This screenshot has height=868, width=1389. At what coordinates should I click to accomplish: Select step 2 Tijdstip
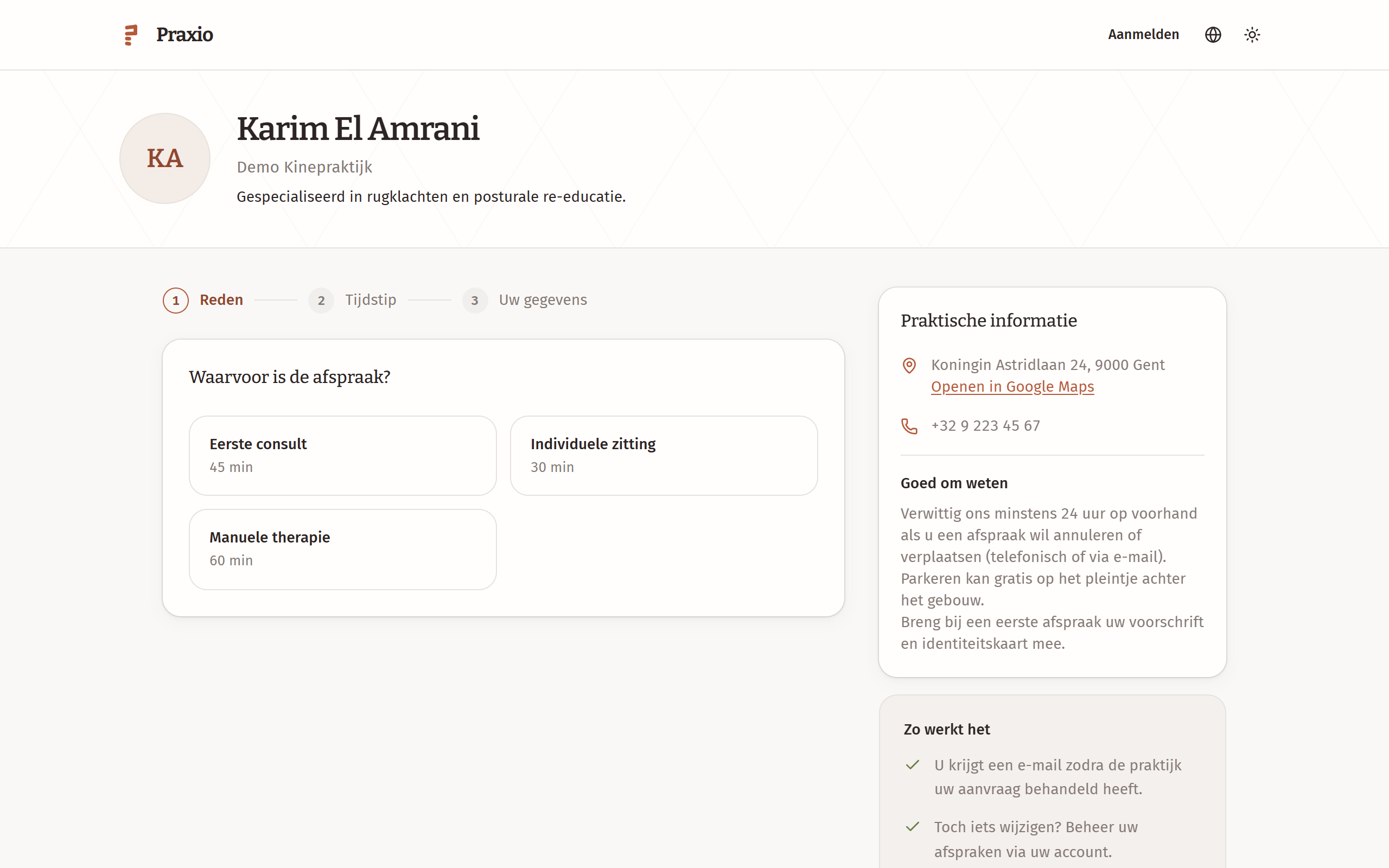click(353, 300)
